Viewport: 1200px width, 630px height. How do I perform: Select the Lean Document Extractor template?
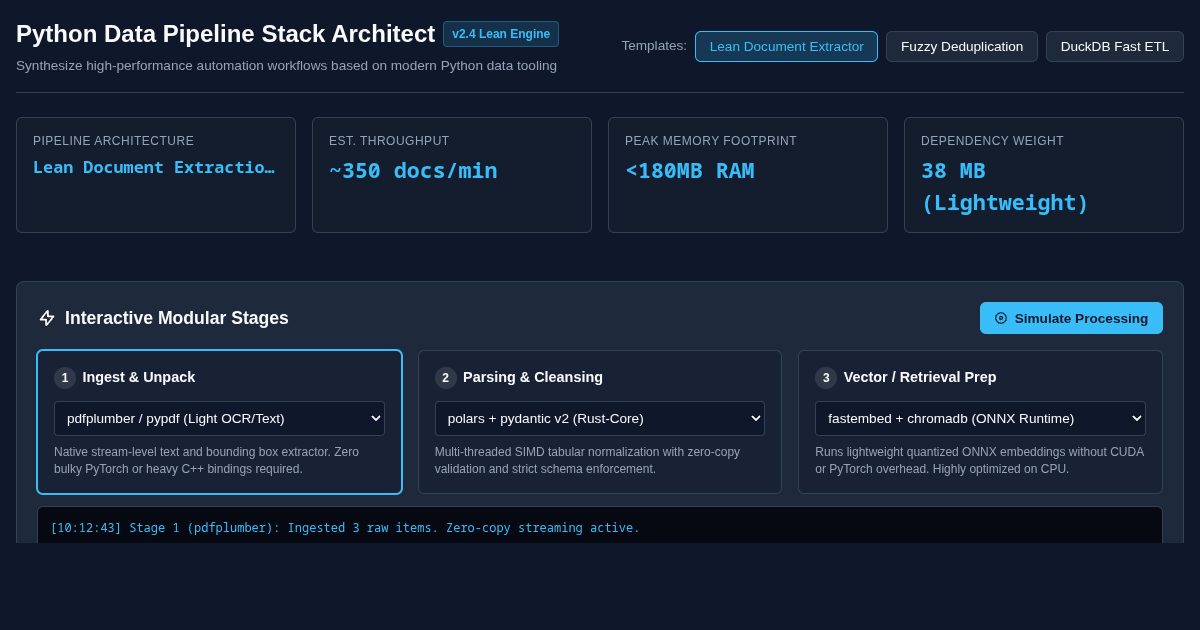(x=786, y=46)
